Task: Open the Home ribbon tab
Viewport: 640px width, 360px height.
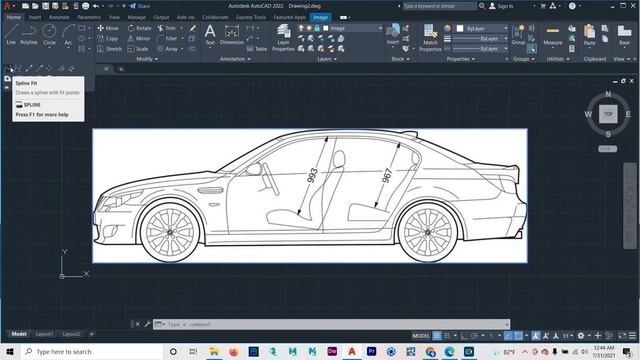Action: point(13,17)
